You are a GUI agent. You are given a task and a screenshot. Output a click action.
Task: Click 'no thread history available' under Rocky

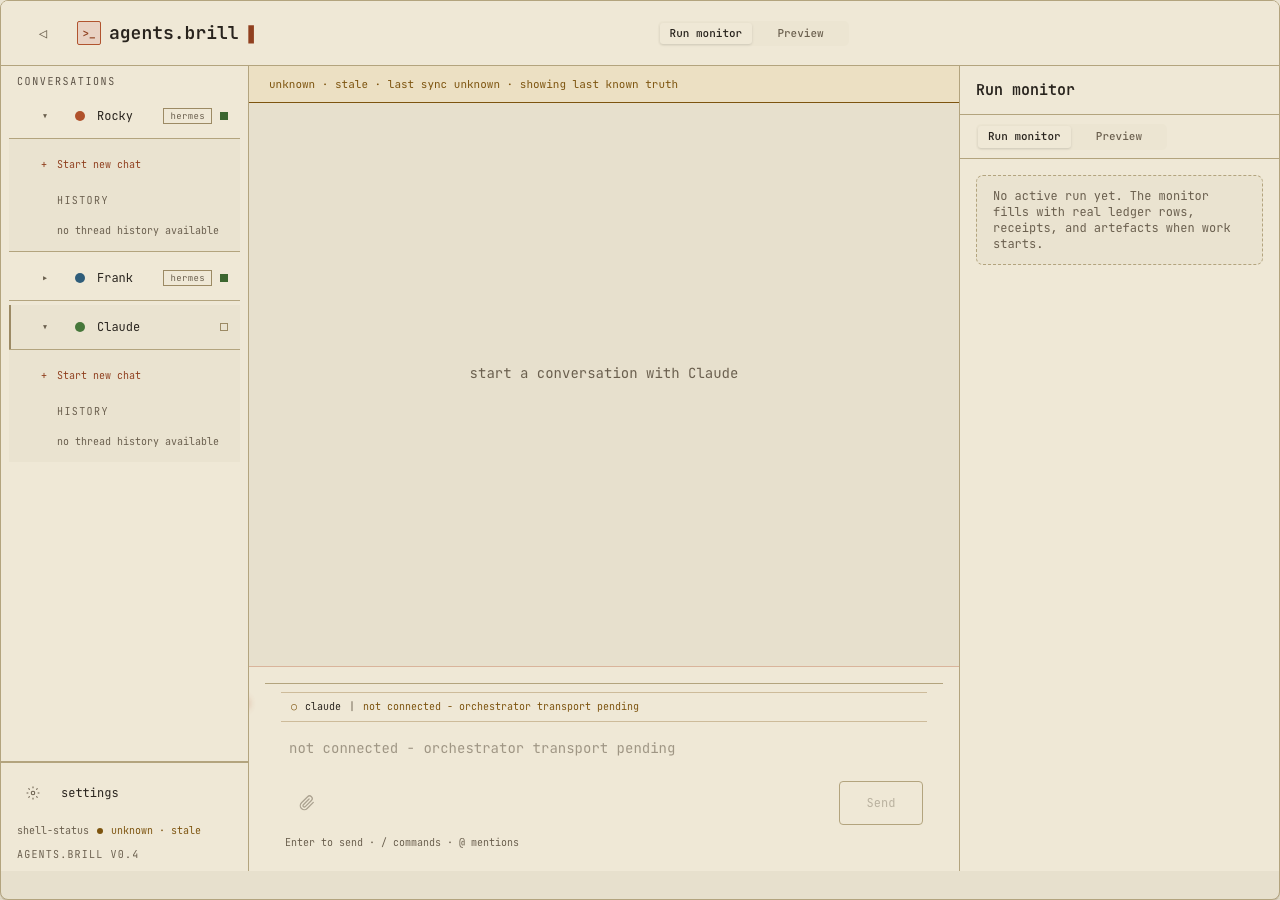(138, 231)
